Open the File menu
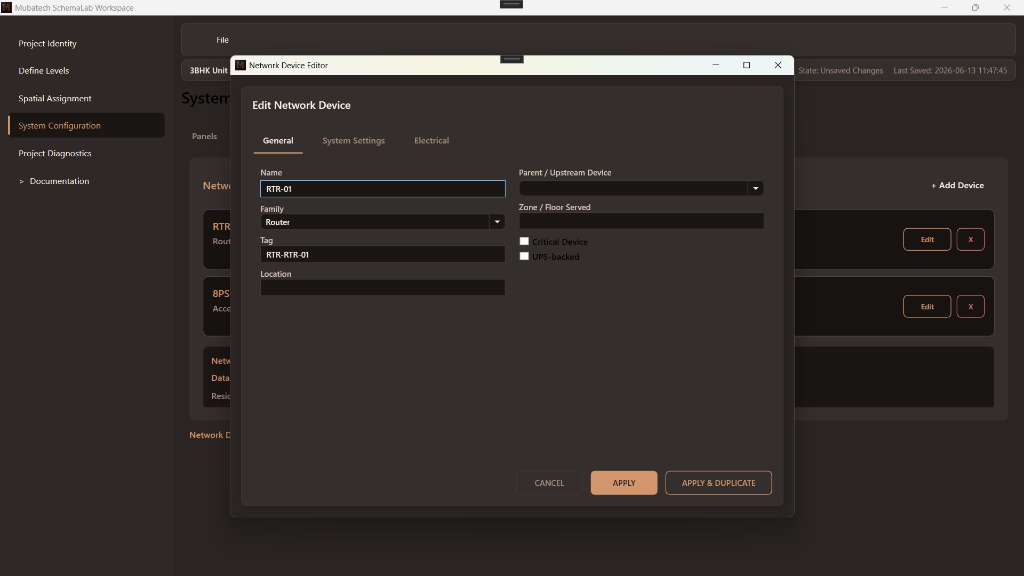The width and height of the screenshot is (1024, 576). (x=222, y=40)
